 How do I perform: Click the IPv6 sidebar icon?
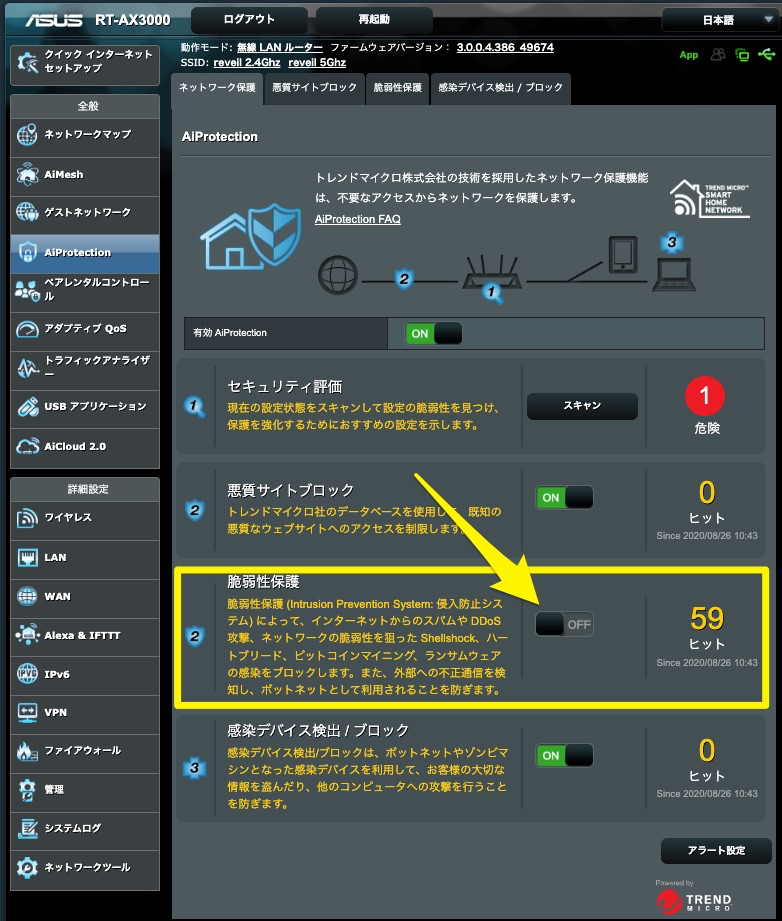point(27,674)
